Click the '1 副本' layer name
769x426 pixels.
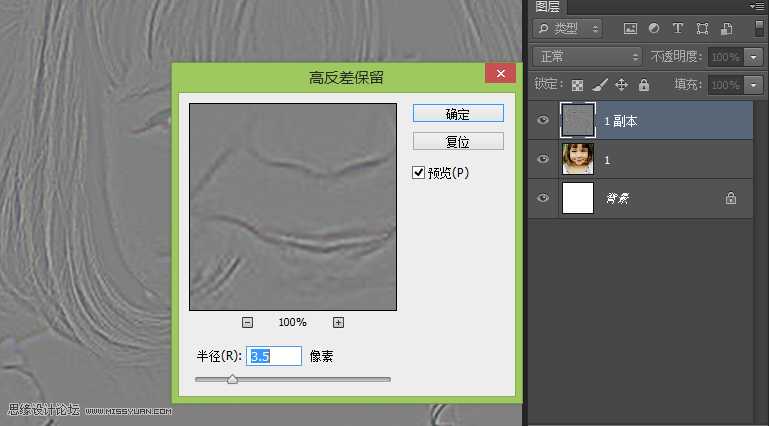(620, 121)
